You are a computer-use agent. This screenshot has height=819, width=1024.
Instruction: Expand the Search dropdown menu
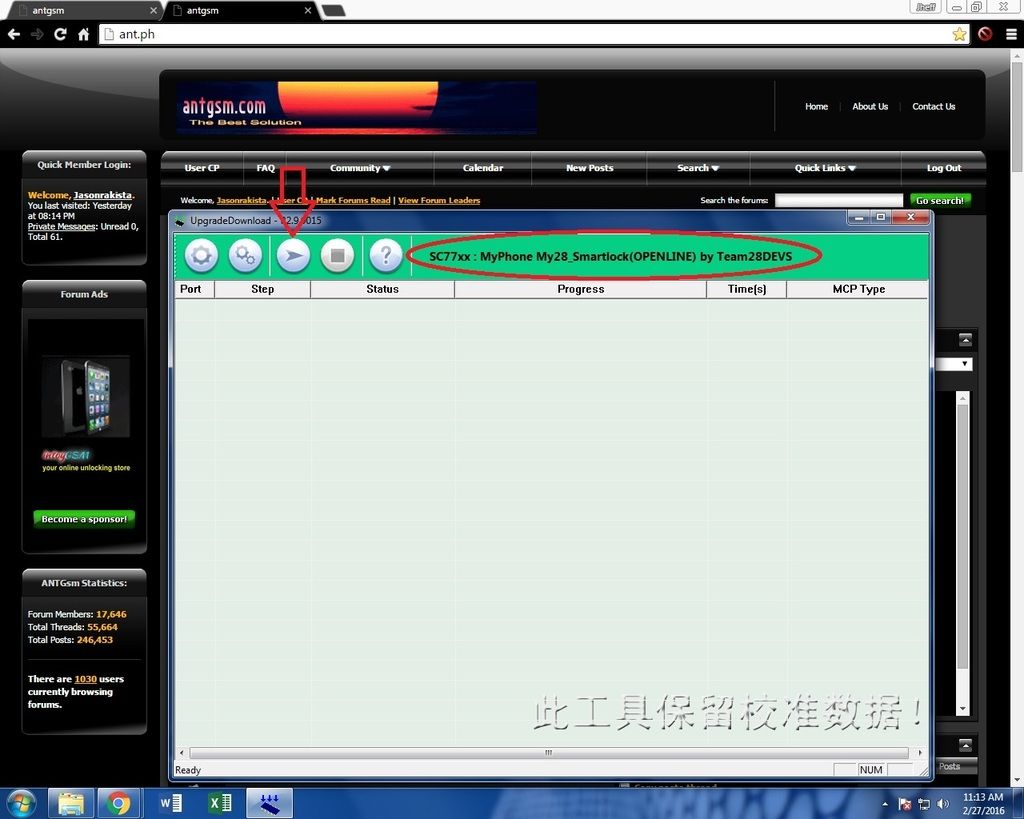tap(698, 168)
